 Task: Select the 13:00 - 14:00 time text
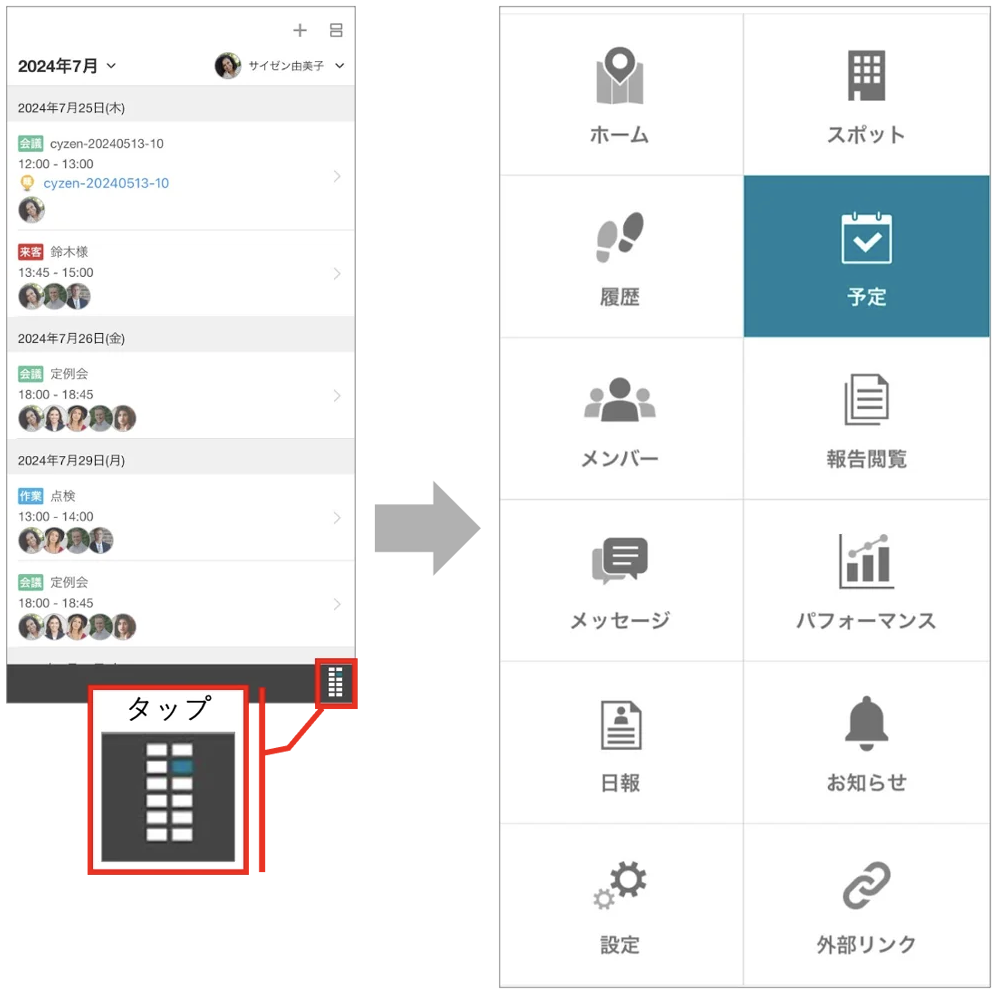56,517
